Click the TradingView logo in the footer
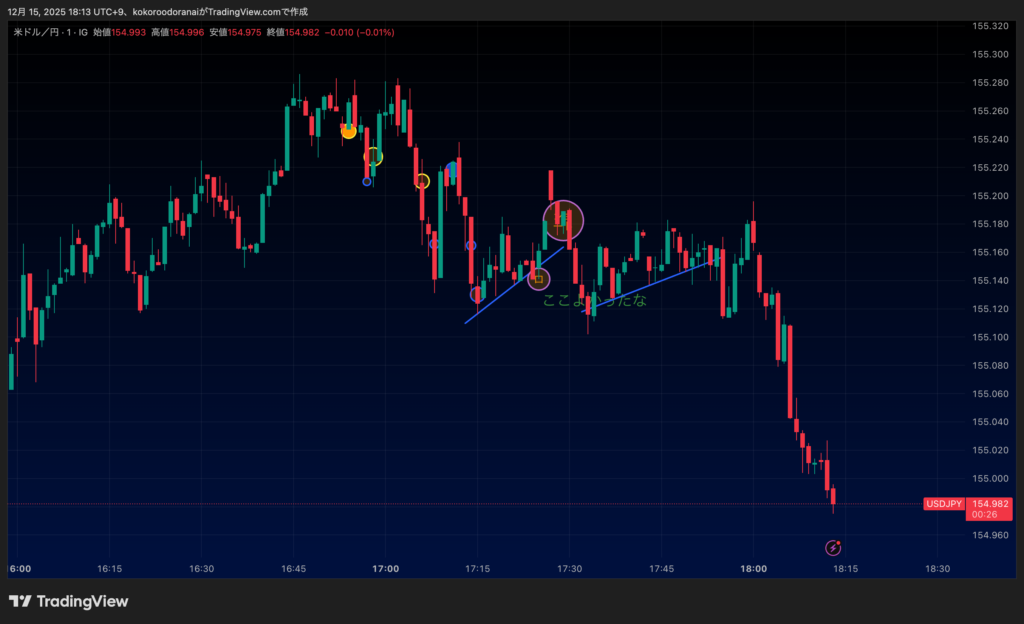The width and height of the screenshot is (1024, 624). (x=68, y=601)
